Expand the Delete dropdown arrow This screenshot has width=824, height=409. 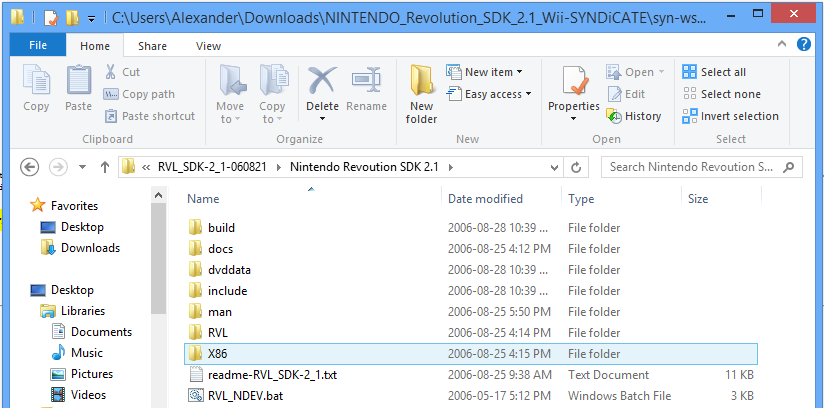coord(322,119)
